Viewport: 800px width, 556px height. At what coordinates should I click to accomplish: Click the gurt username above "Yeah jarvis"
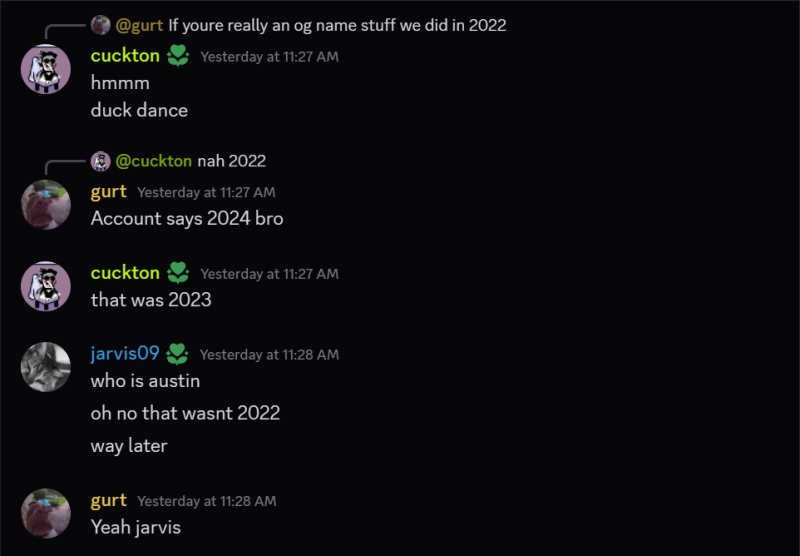[109, 500]
